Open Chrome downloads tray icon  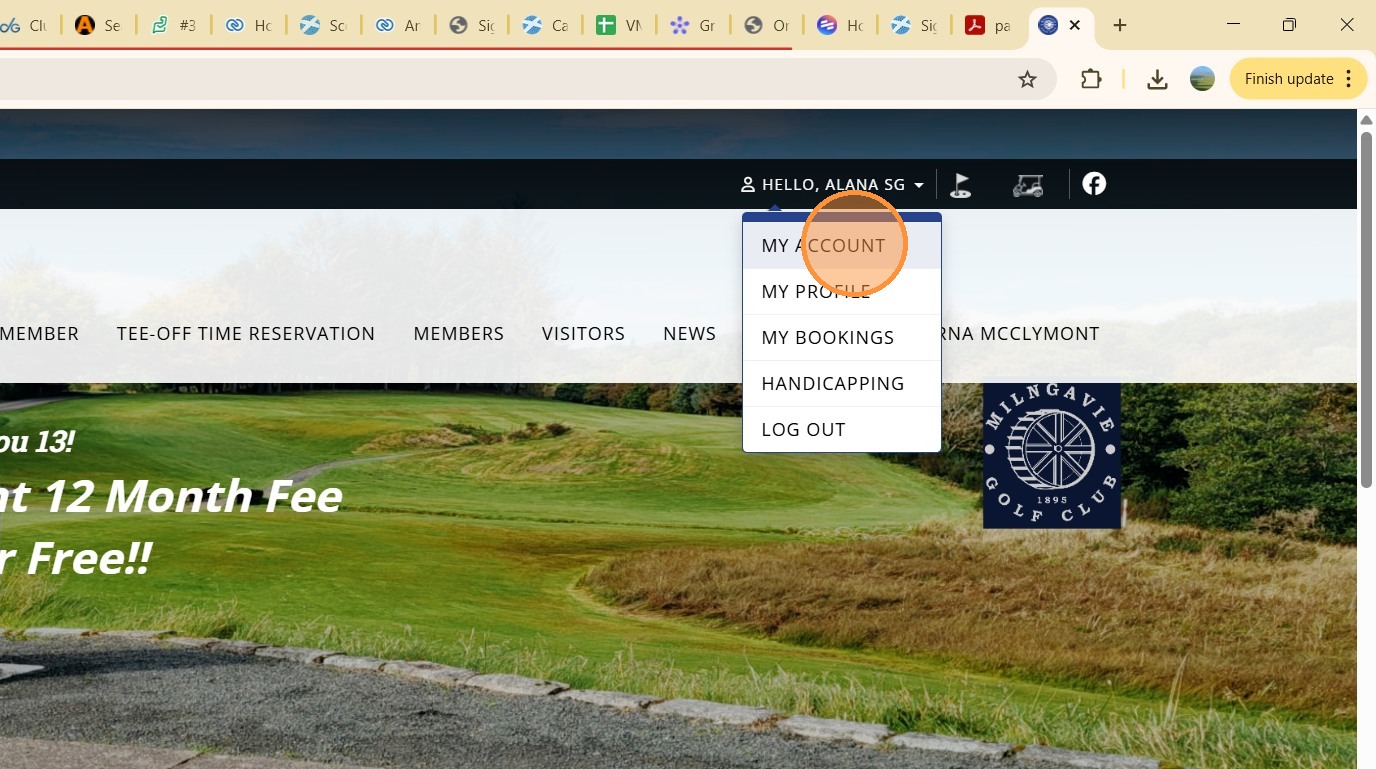[x=1157, y=79]
